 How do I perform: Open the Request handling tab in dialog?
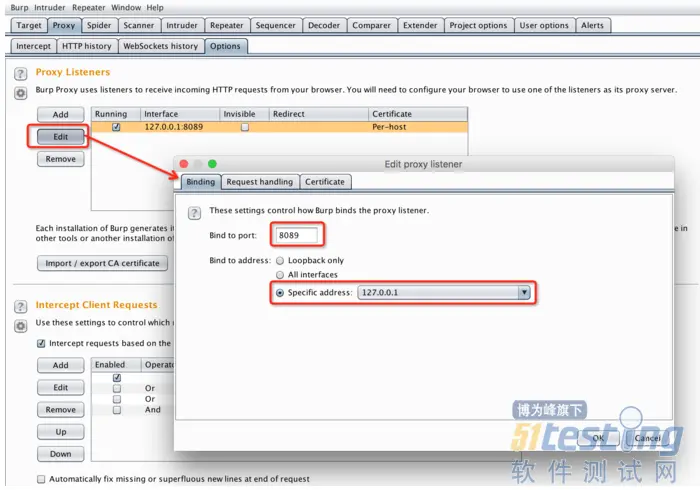pos(260,182)
